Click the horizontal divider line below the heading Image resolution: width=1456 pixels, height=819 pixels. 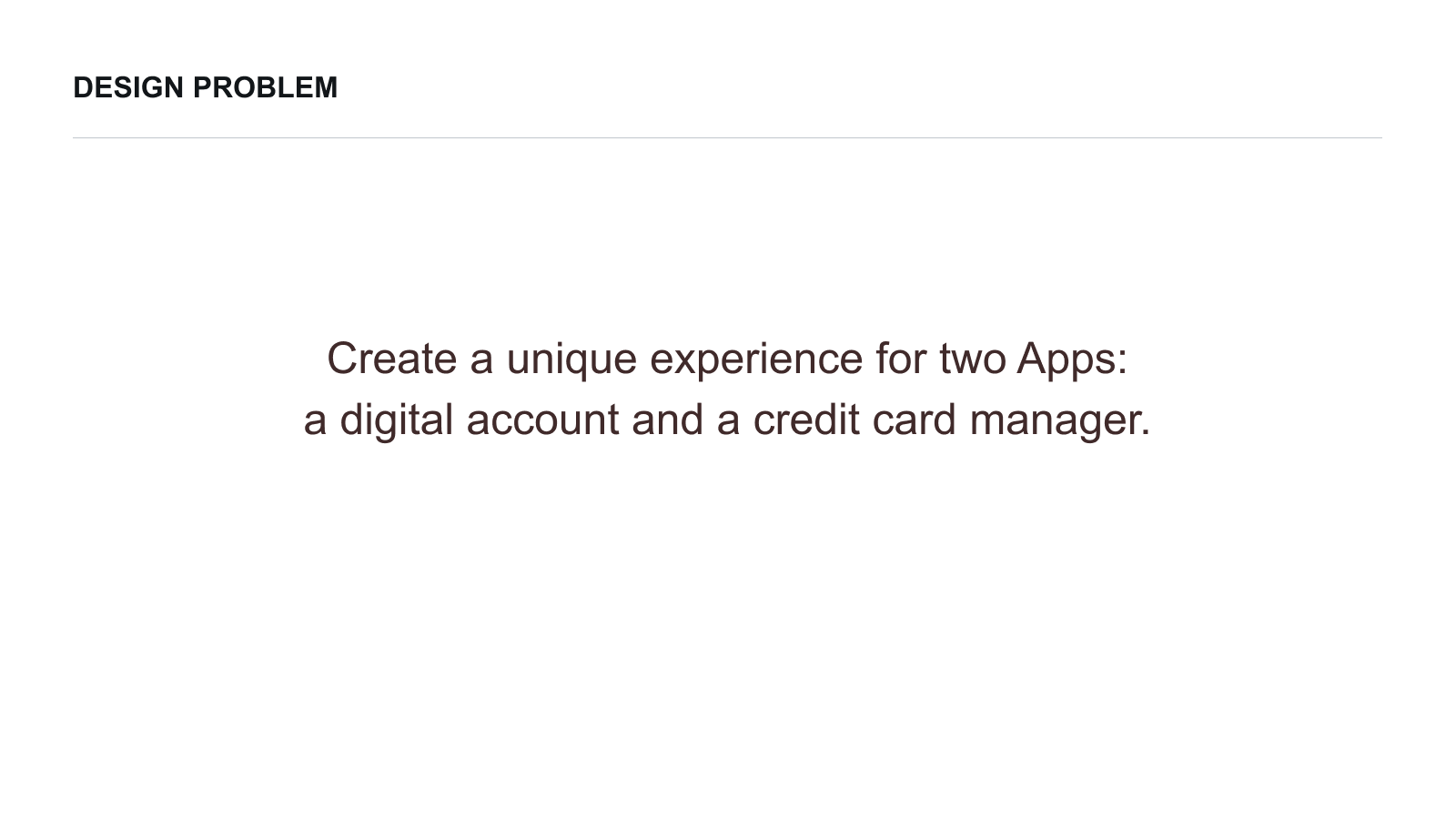click(727, 138)
